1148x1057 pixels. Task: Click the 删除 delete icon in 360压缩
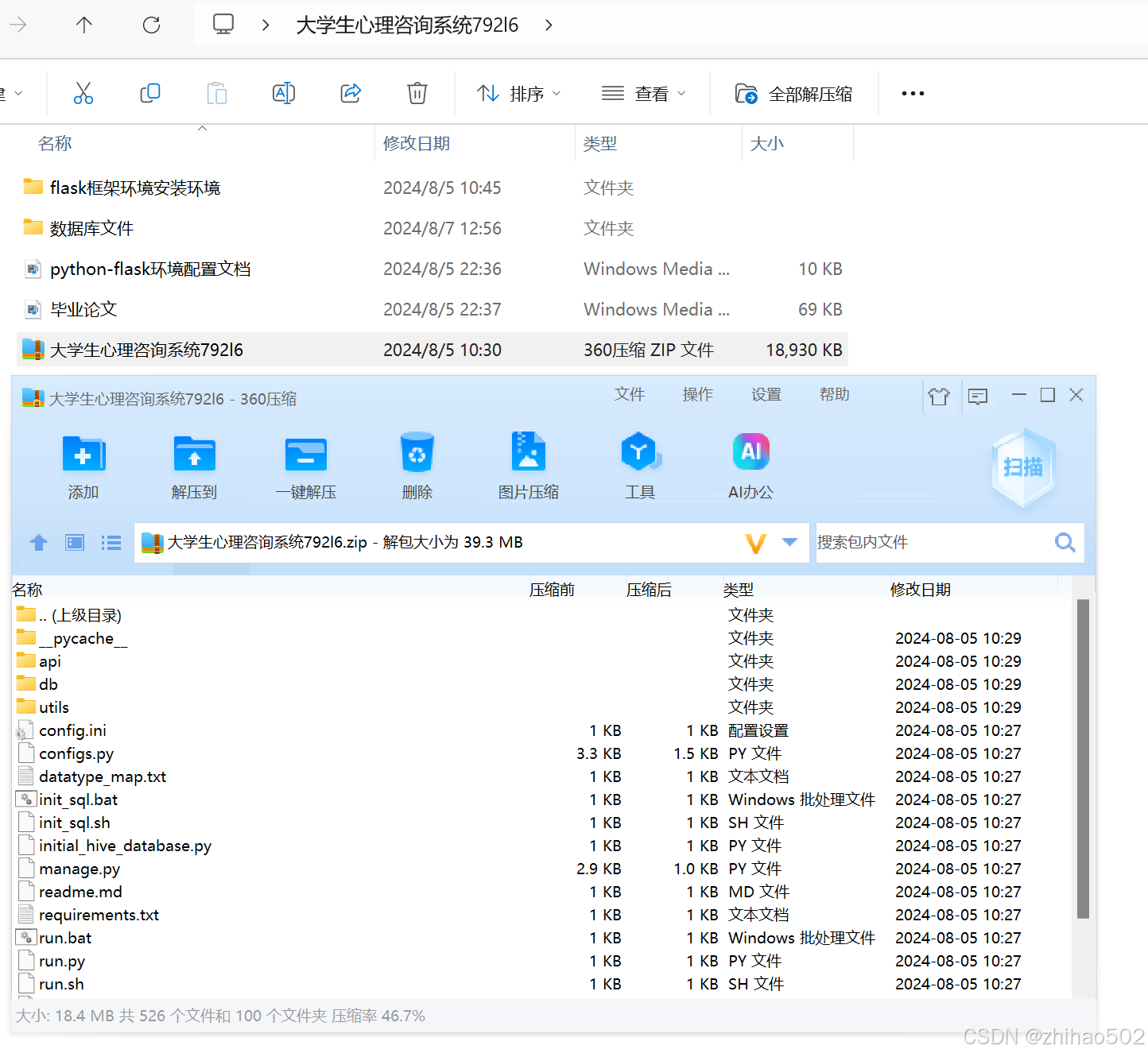click(417, 465)
